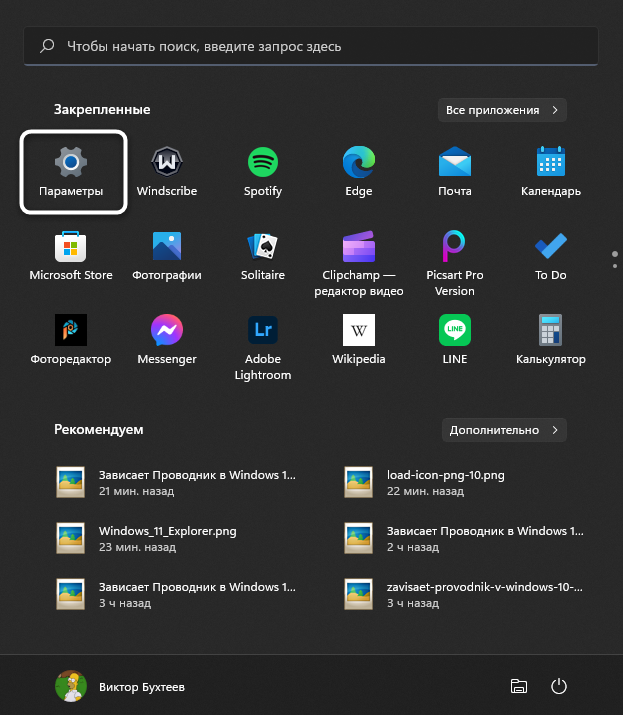The image size is (623, 715).
Task: Go to the next pinned apps page dot
Action: 615,266
